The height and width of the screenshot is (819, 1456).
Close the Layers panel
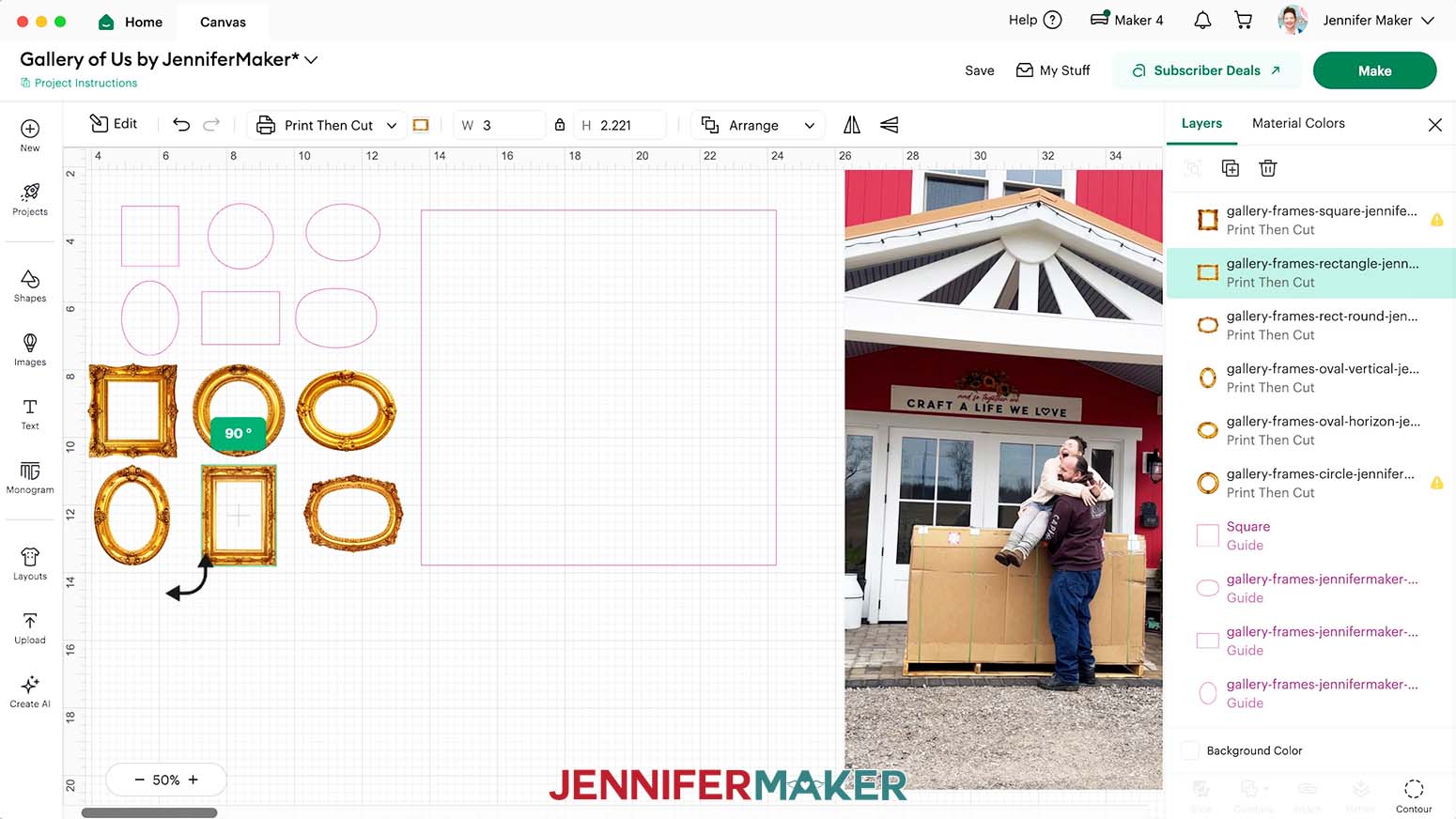(x=1434, y=124)
